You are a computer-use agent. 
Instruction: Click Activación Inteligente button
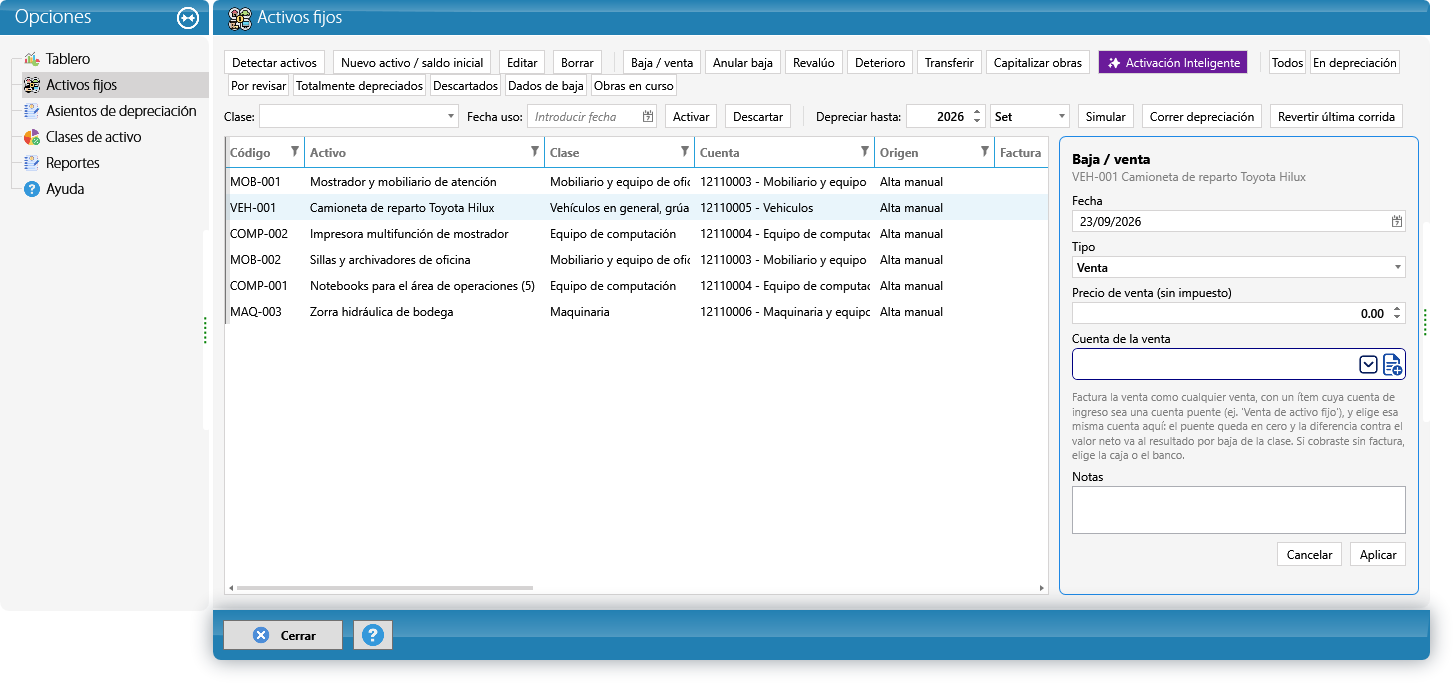(1173, 62)
